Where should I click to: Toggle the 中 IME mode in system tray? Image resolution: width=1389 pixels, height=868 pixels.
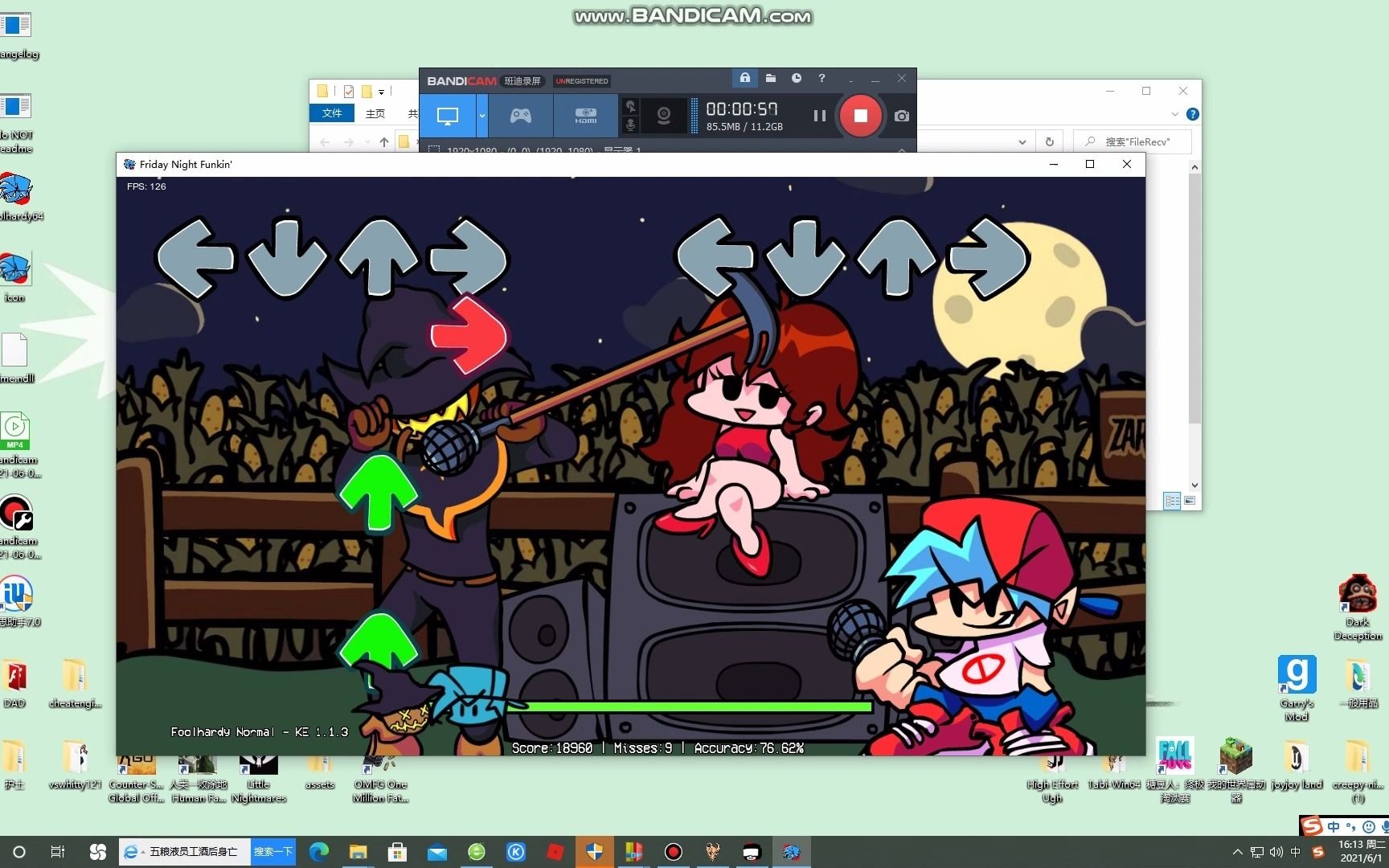tap(1296, 852)
